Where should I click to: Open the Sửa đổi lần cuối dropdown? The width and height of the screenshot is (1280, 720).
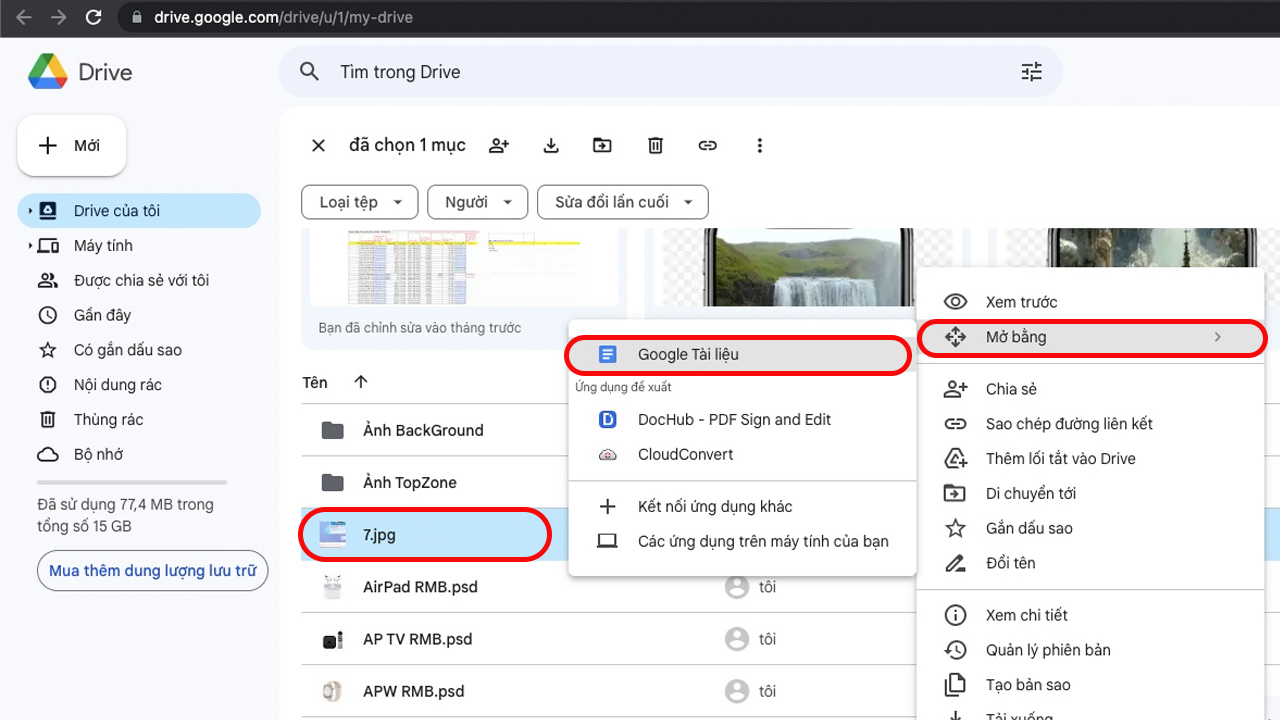click(x=623, y=202)
